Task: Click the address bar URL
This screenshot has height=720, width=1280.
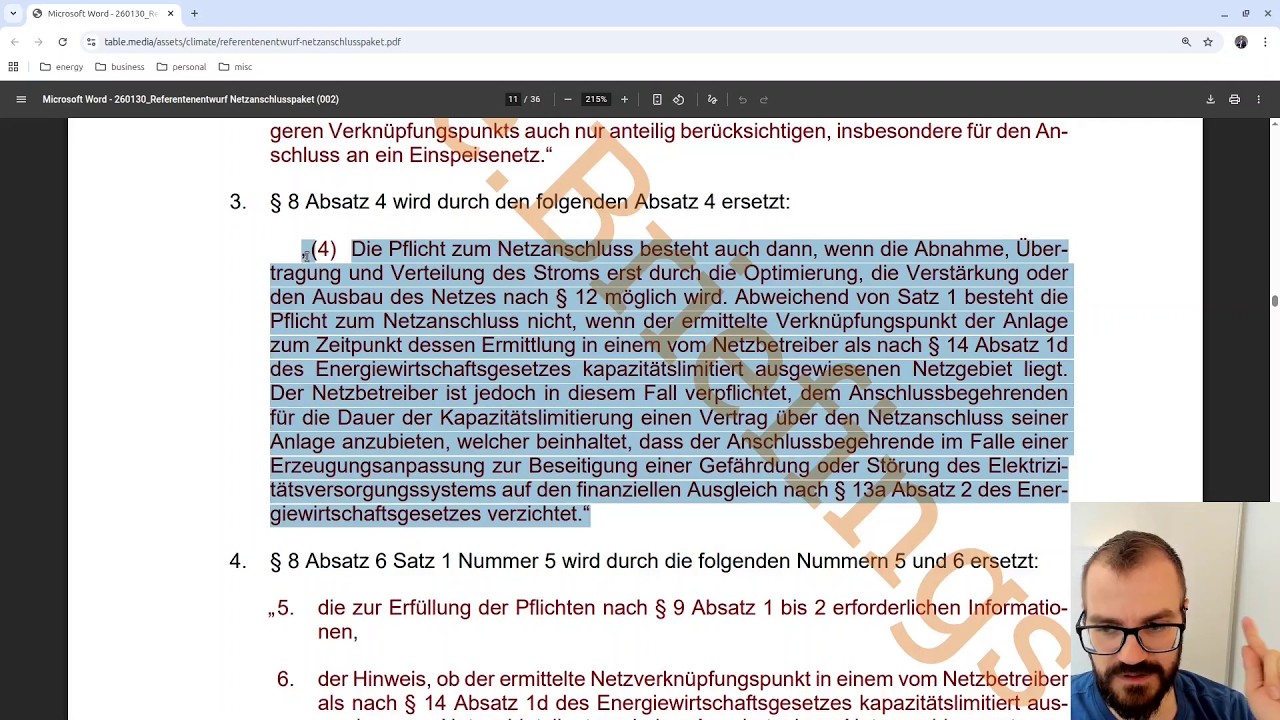Action: 252,42
